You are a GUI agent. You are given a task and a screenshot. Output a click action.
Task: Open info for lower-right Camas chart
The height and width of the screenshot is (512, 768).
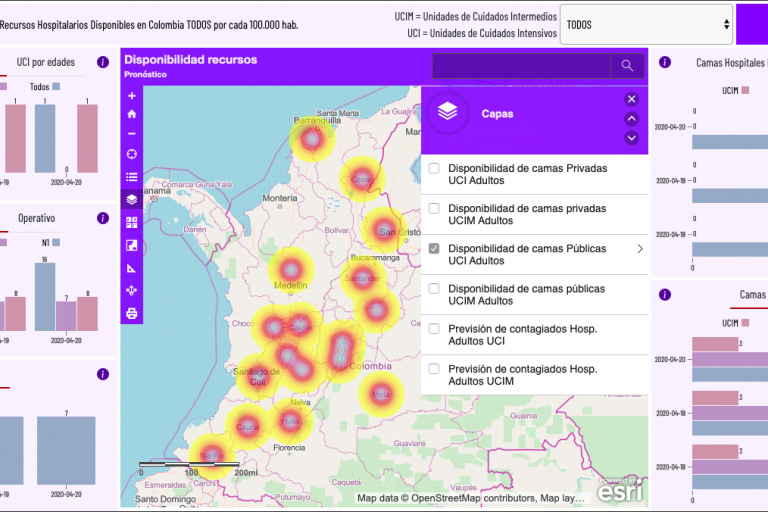665,294
